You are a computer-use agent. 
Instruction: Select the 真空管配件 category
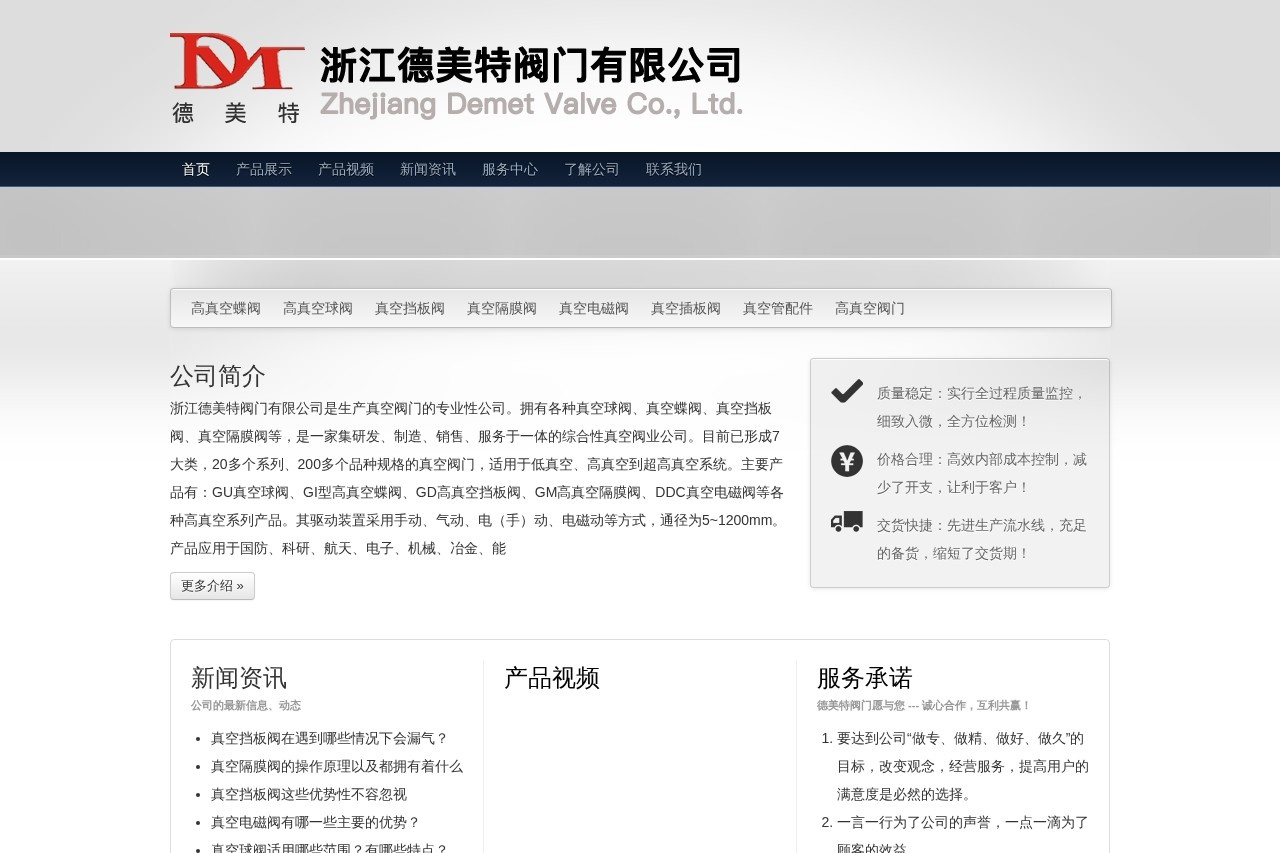point(777,308)
